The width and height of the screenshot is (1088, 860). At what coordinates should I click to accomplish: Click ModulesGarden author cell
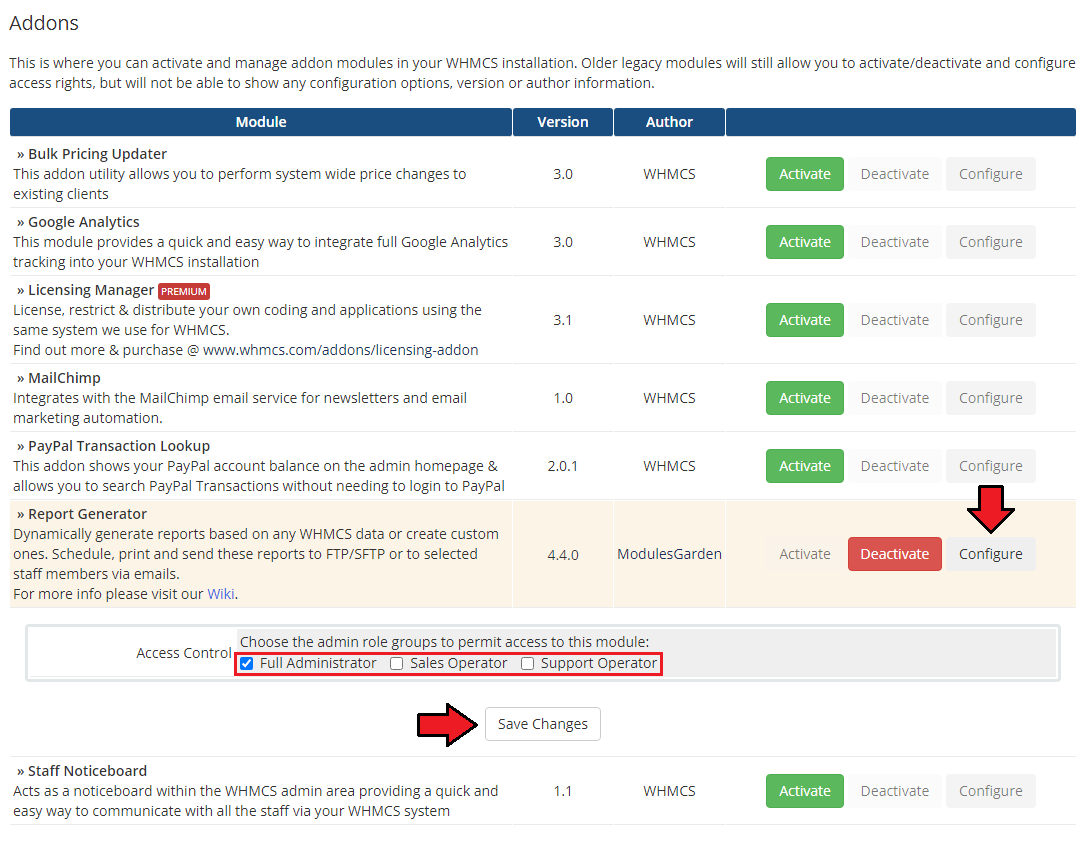coord(669,554)
